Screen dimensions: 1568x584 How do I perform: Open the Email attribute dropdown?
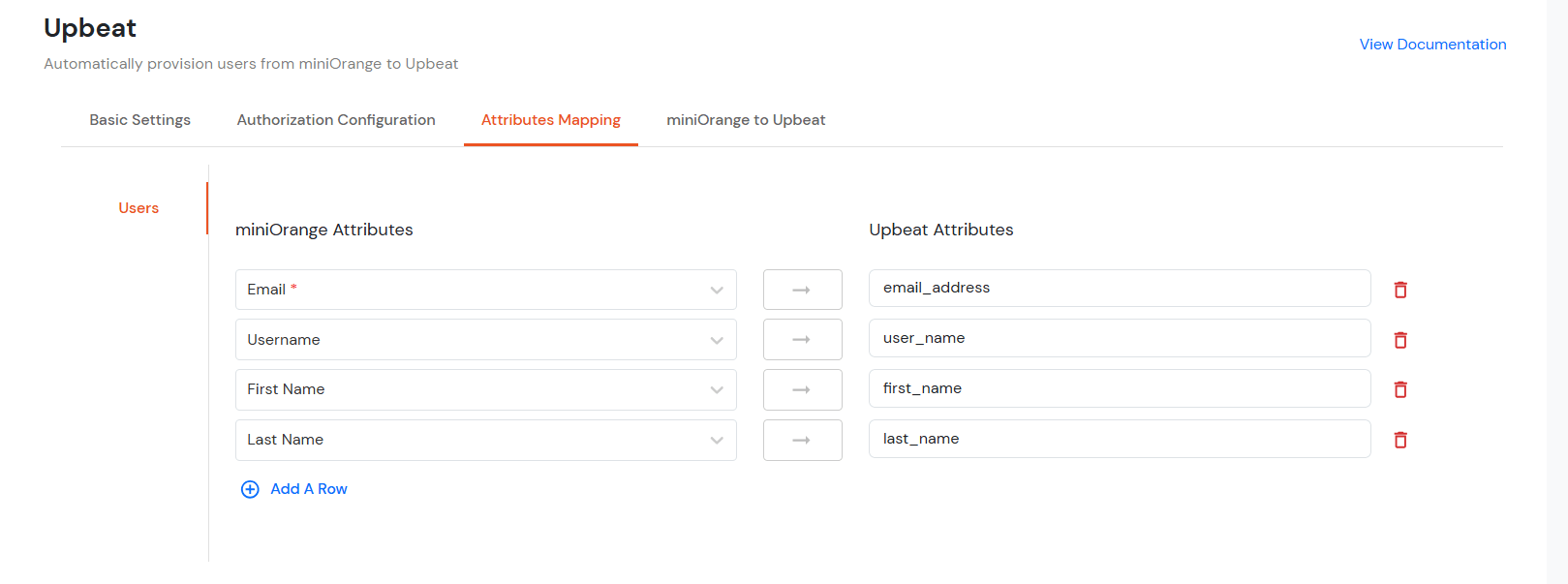click(485, 290)
